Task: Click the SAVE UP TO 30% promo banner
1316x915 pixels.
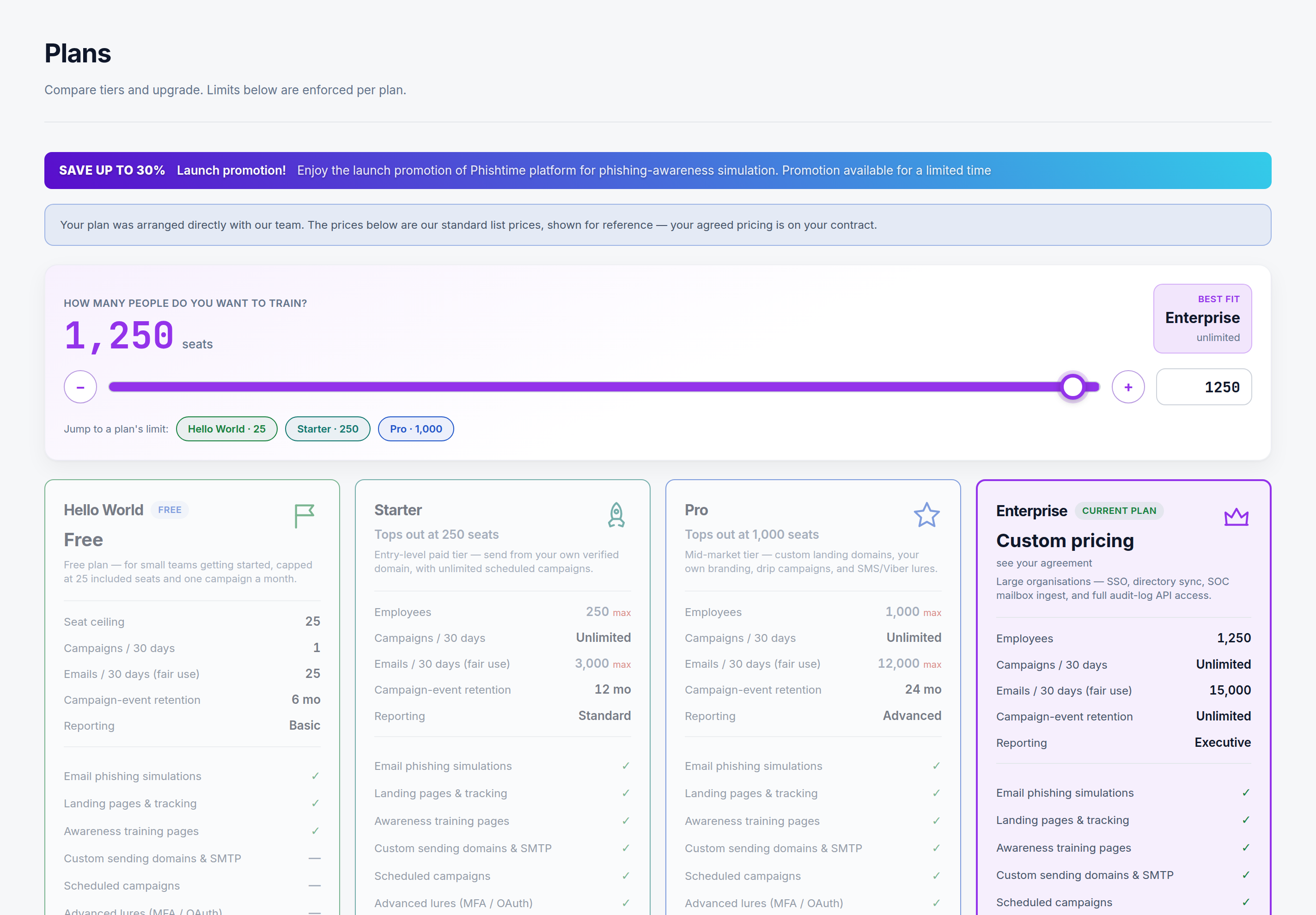Action: [658, 170]
